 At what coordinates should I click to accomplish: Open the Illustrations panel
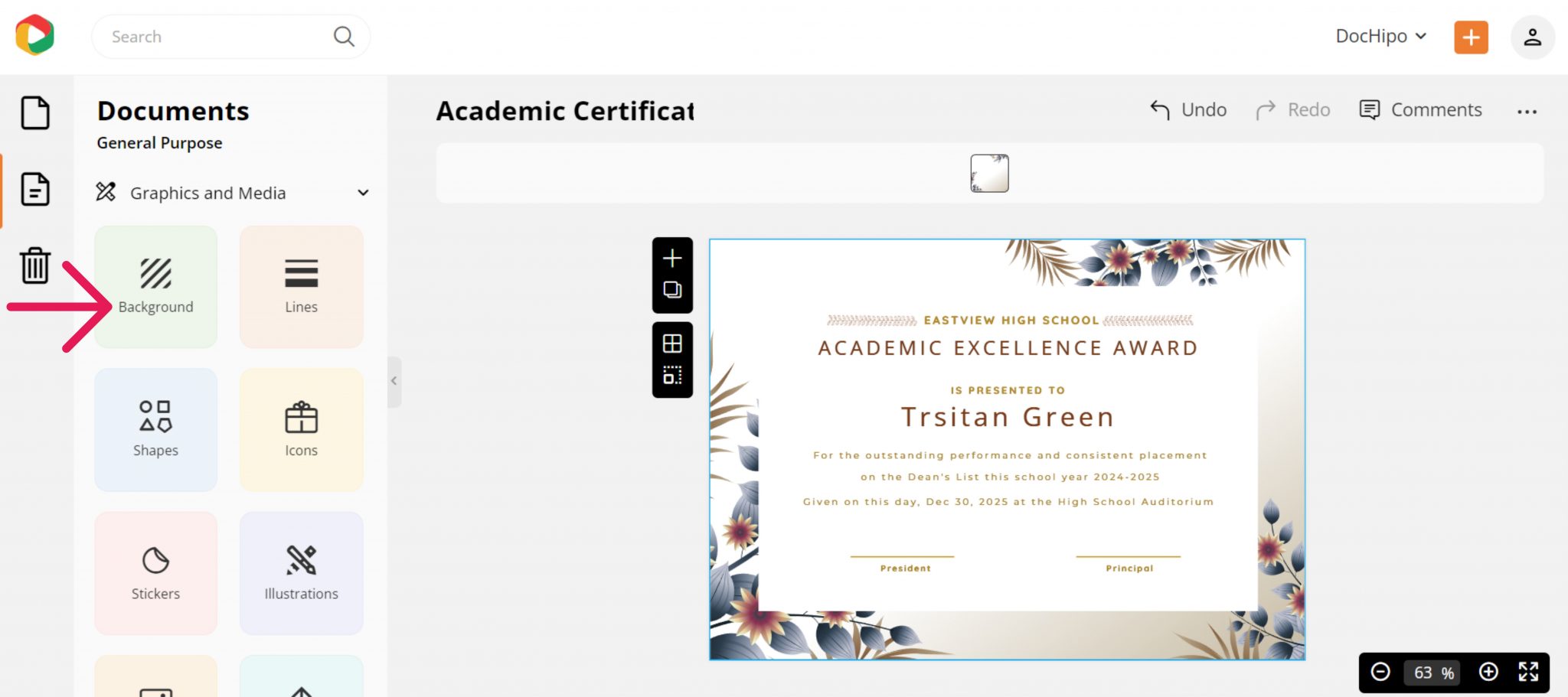click(301, 572)
